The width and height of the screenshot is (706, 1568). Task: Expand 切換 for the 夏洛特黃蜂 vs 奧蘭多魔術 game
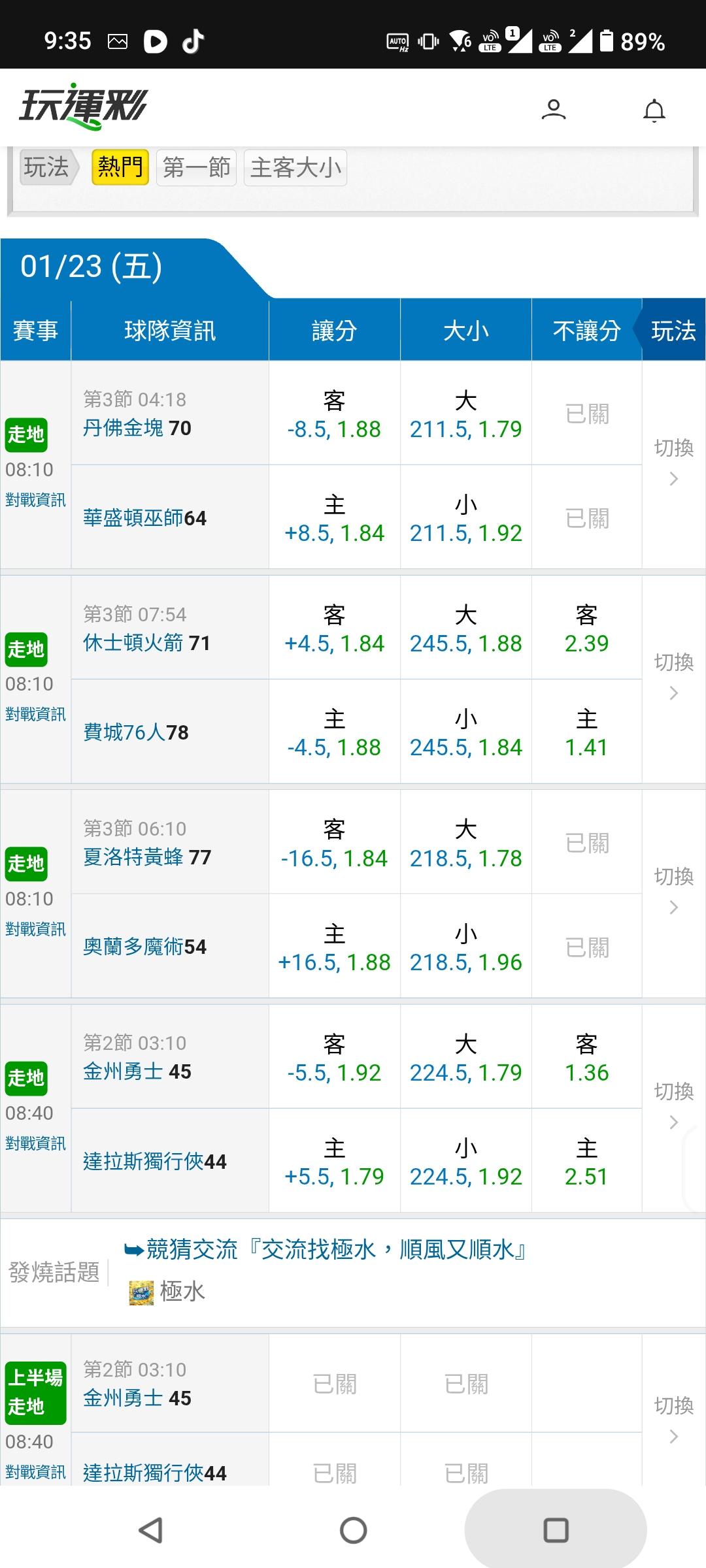tap(673, 891)
